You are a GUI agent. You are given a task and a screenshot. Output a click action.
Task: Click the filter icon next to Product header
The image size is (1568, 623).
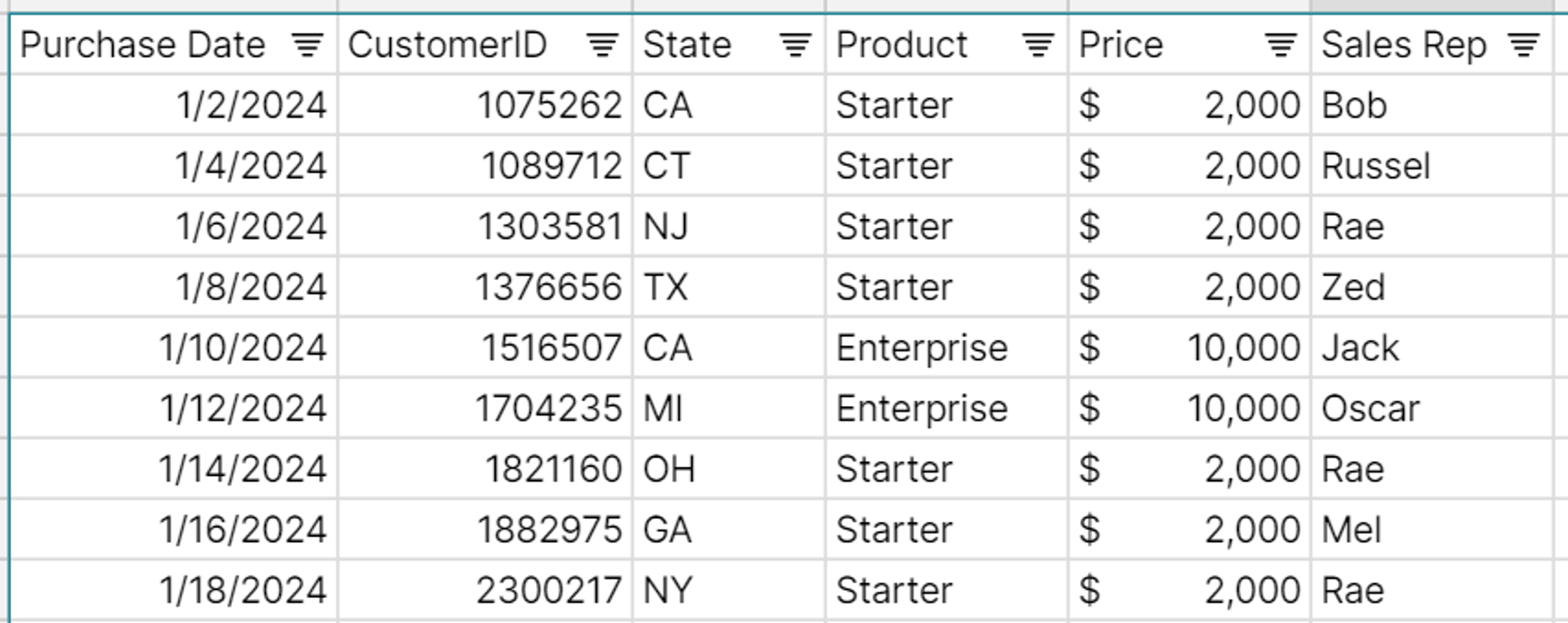(x=1037, y=43)
